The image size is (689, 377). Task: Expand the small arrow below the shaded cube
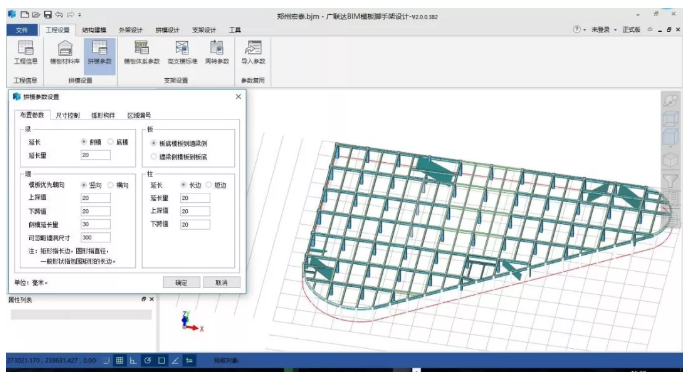click(670, 147)
